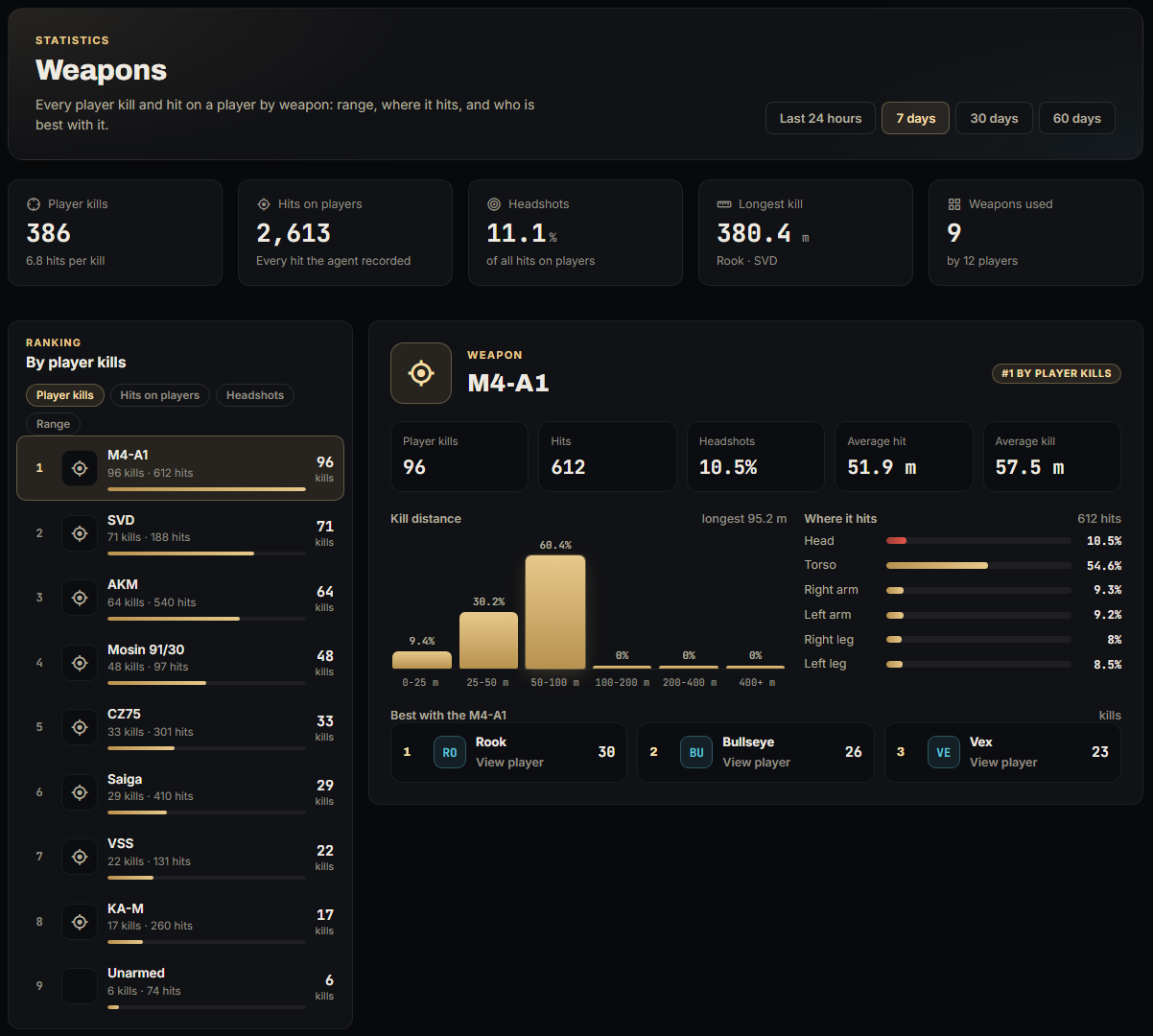The height and width of the screenshot is (1036, 1153).
Task: Click the '6.8 hits per kill' caption
Action: point(65,261)
